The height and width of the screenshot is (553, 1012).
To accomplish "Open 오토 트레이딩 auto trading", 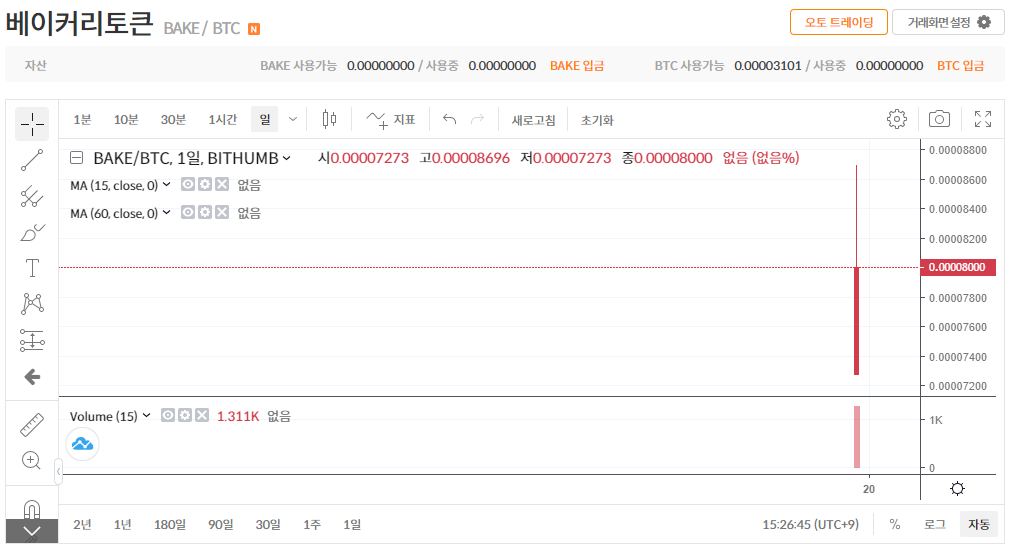I will tap(838, 22).
